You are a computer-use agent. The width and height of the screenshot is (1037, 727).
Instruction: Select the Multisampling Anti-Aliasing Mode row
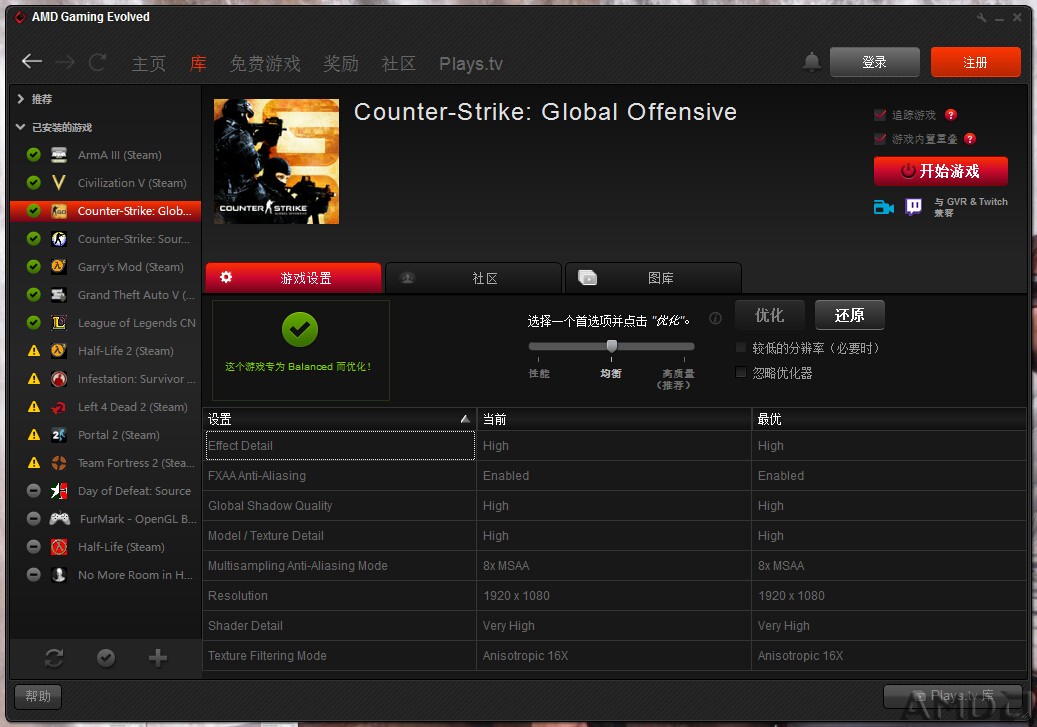coord(614,566)
